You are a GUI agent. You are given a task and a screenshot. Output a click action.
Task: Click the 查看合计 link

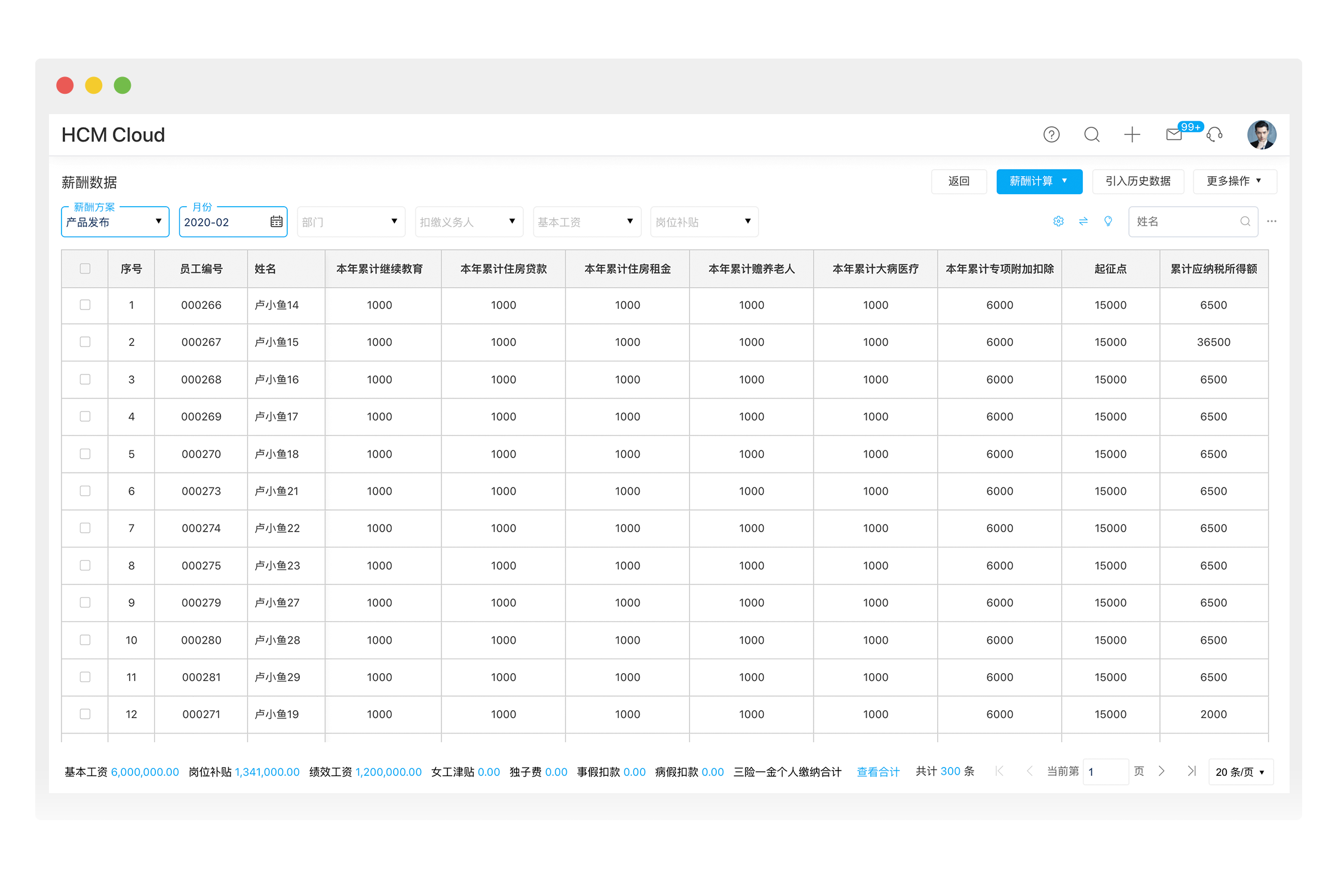[x=878, y=772]
